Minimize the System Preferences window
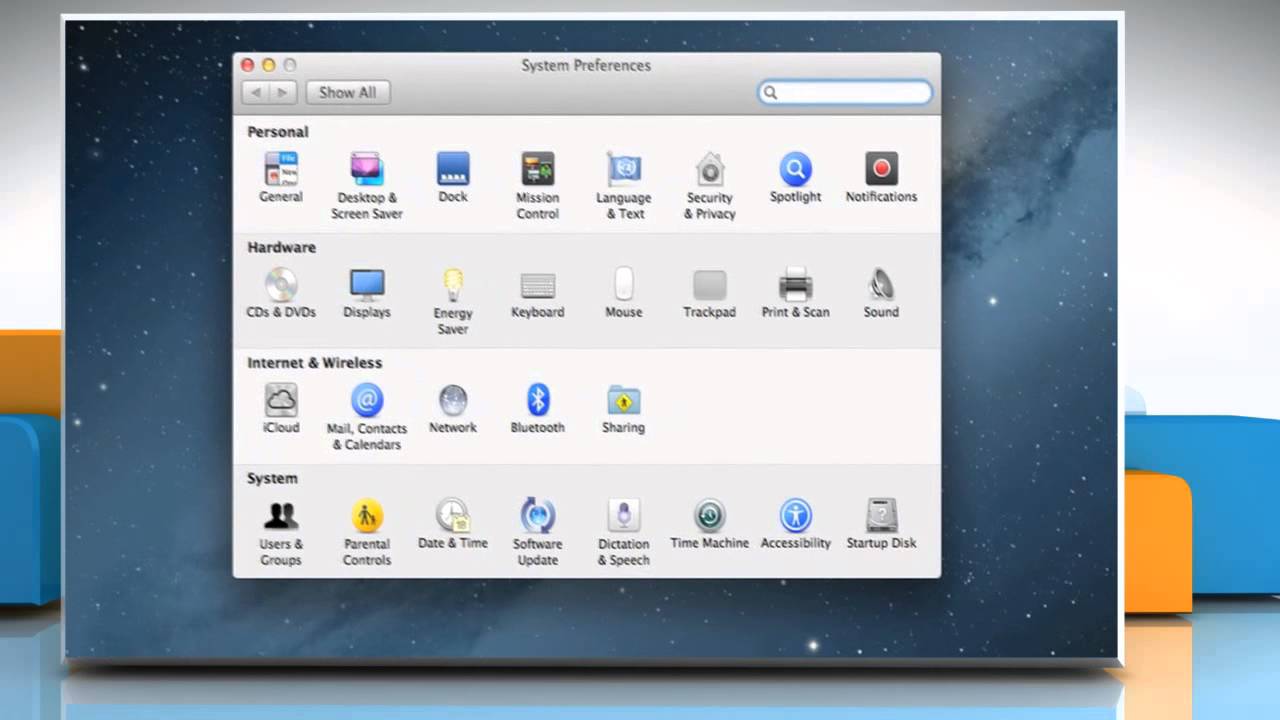Screen dimensions: 1280x720 (x=269, y=65)
